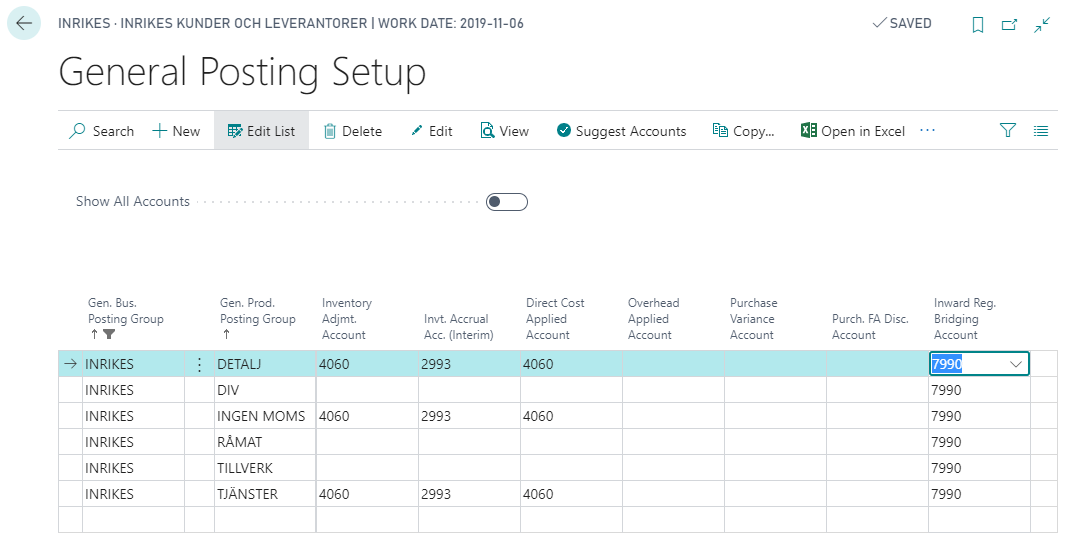1069x543 pixels.
Task: Open the filter pane funnel icon
Action: click(1008, 130)
